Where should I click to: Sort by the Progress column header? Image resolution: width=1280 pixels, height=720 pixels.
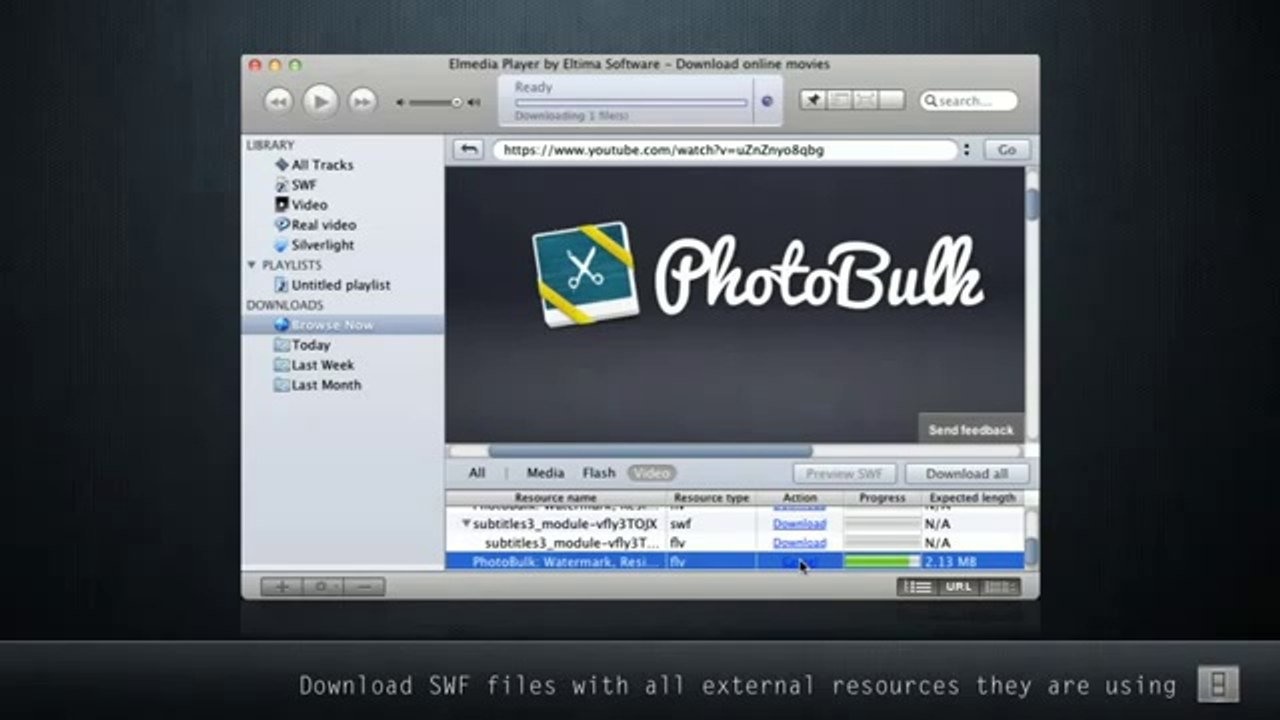[x=882, y=497]
